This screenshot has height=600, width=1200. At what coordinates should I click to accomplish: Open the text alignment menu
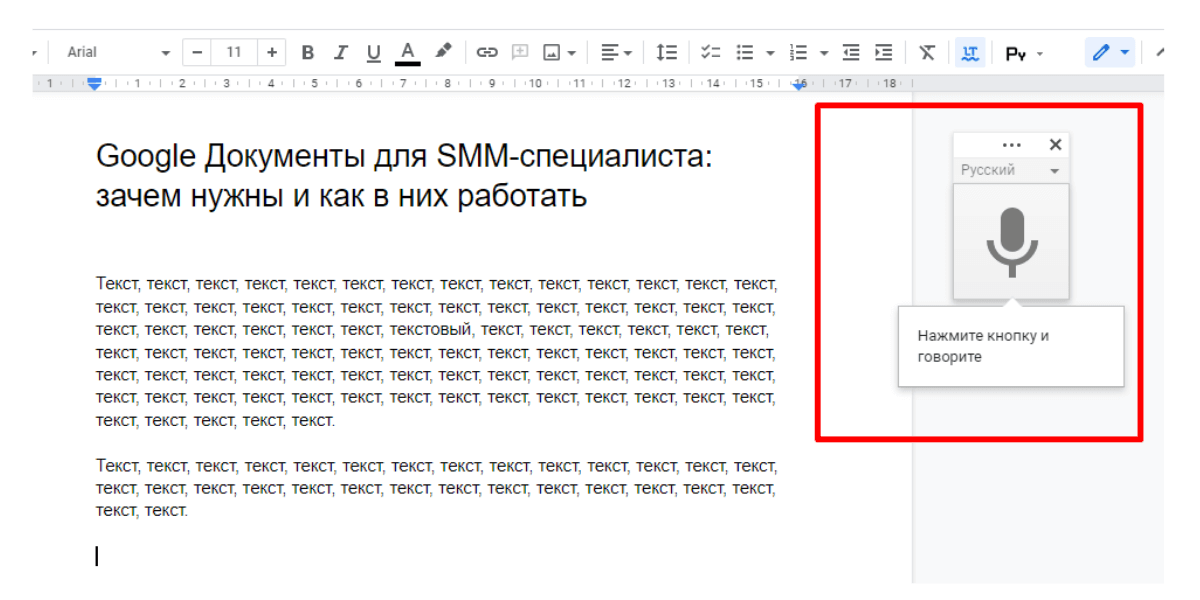tap(615, 53)
